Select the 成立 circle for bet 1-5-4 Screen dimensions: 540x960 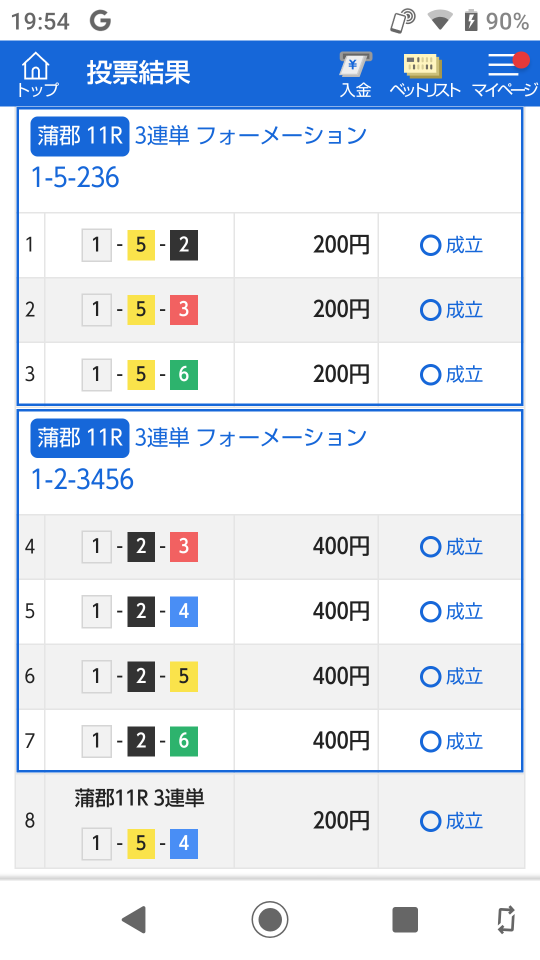(x=430, y=821)
